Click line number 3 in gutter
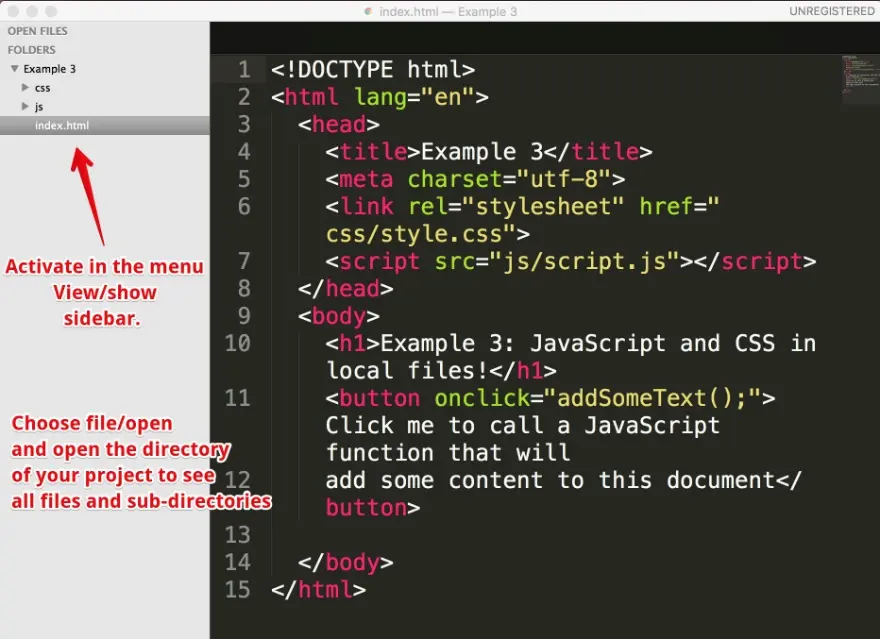Screen dimensions: 880x639 pos(244,124)
